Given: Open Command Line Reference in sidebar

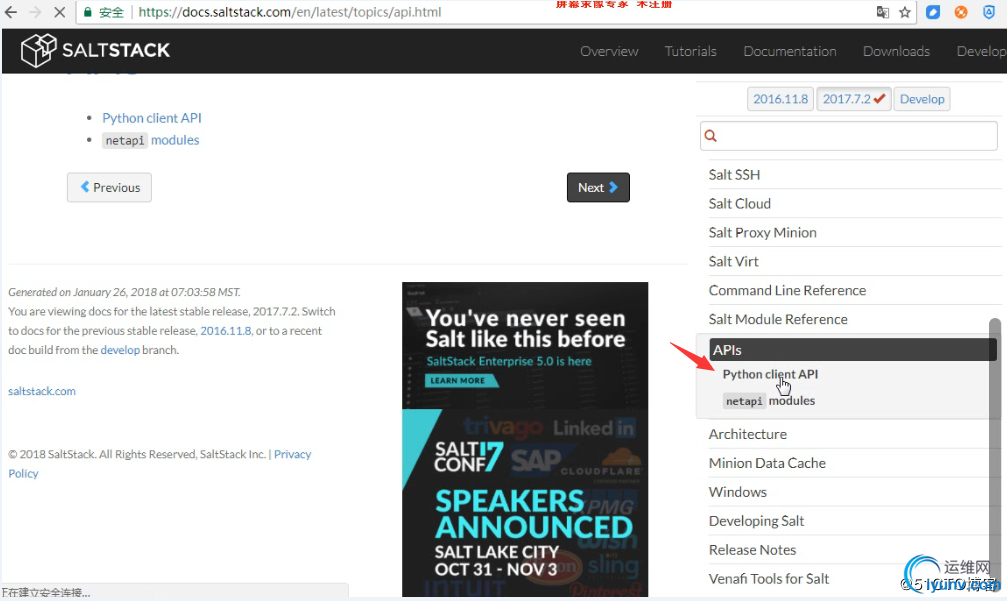Looking at the screenshot, I should pyautogui.click(x=787, y=290).
